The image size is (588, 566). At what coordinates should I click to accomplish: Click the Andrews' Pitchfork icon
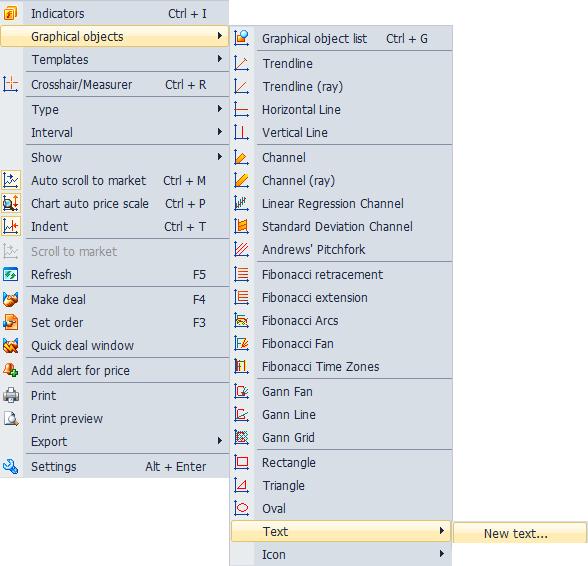tap(241, 249)
